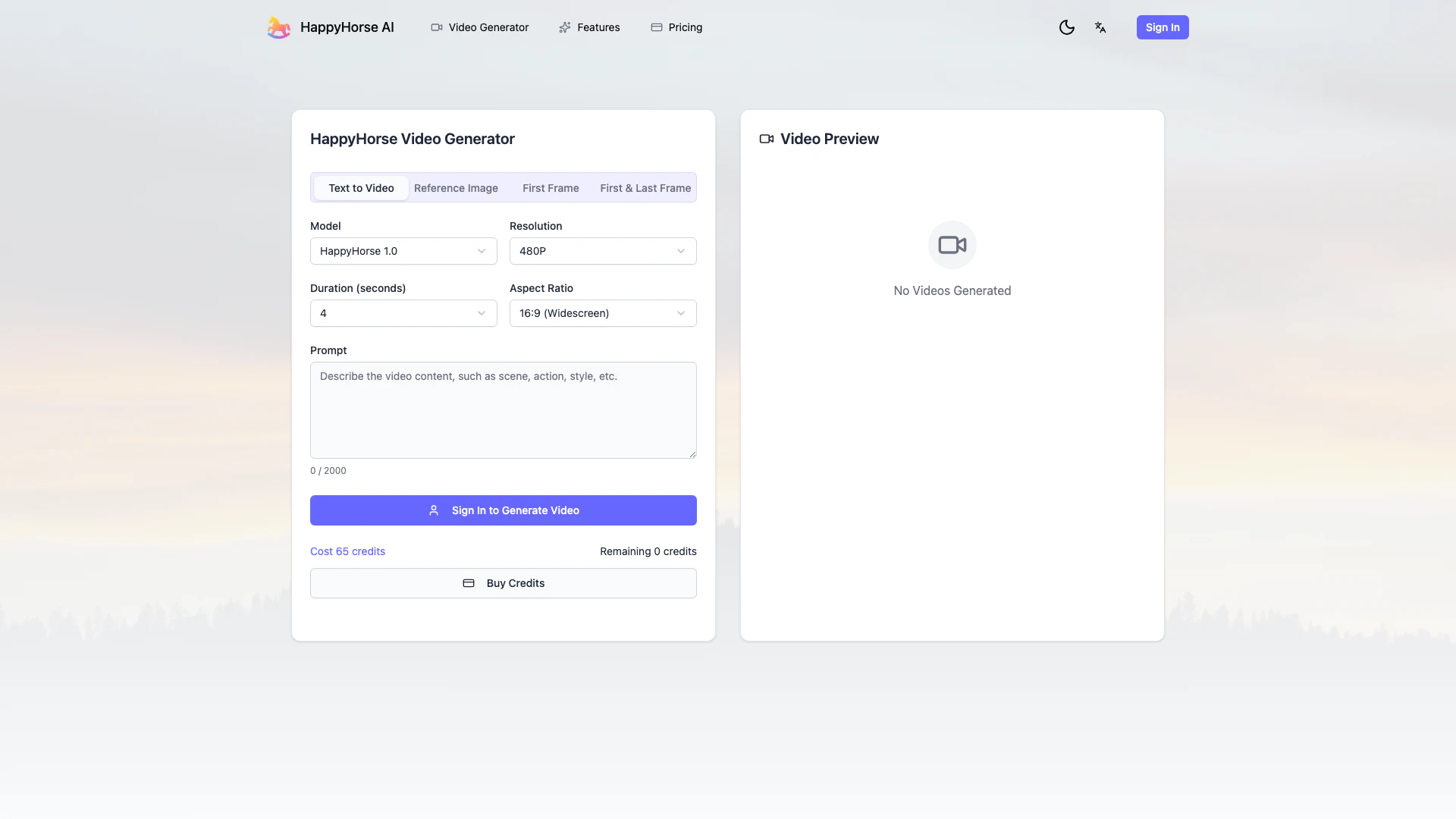Click the video icon next to Video Preview
This screenshot has height=819, width=1456.
[767, 139]
